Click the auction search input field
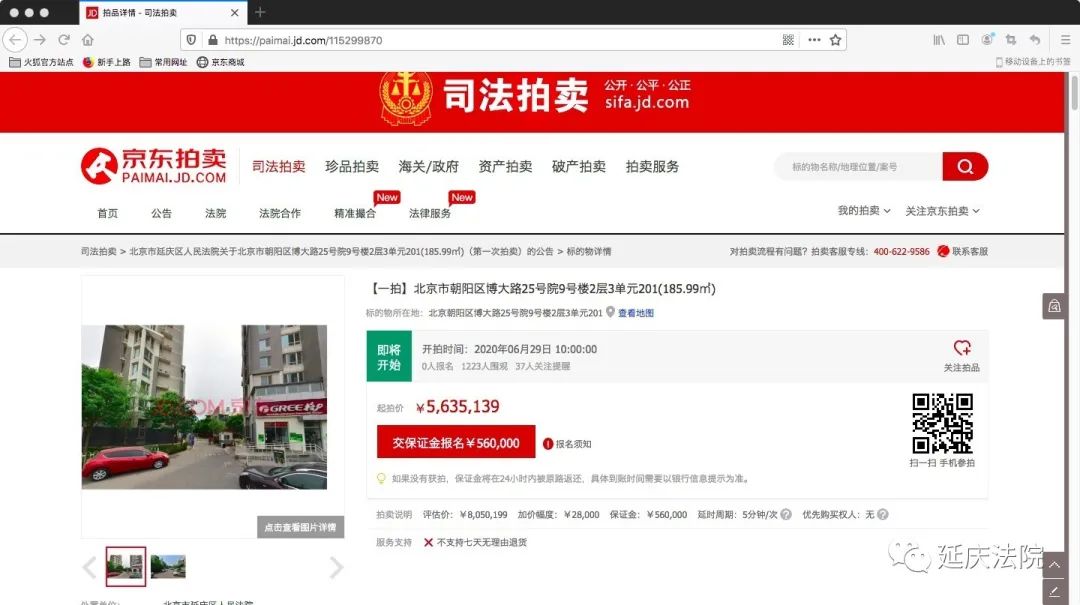 [859, 167]
